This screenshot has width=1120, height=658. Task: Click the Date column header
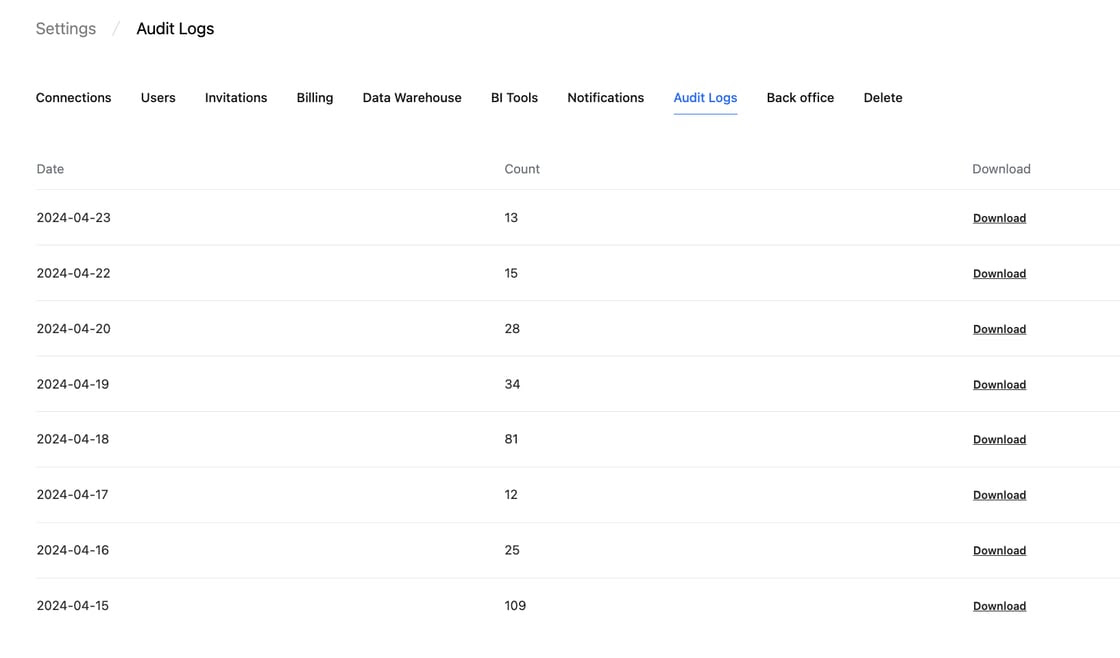(x=50, y=169)
